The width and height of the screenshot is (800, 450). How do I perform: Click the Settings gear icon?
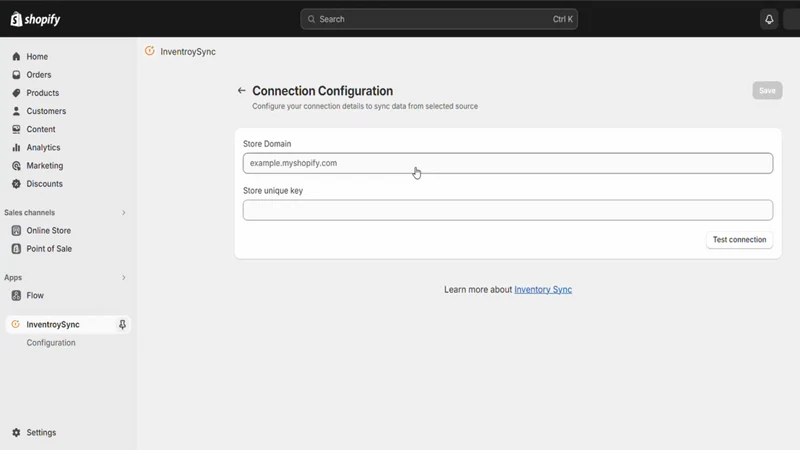(x=16, y=432)
